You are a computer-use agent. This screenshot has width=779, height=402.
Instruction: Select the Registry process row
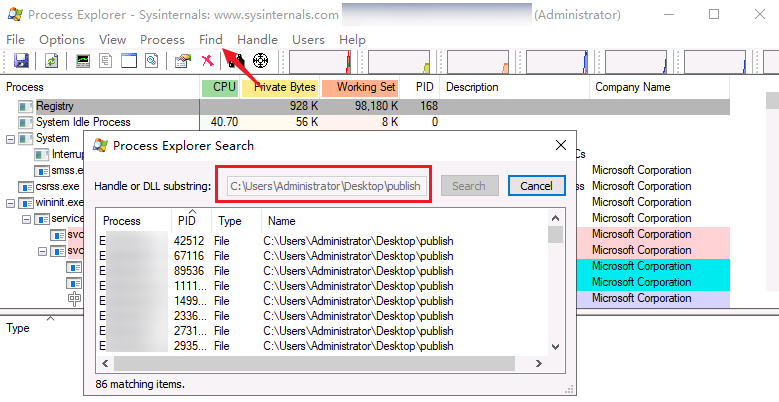(365, 106)
